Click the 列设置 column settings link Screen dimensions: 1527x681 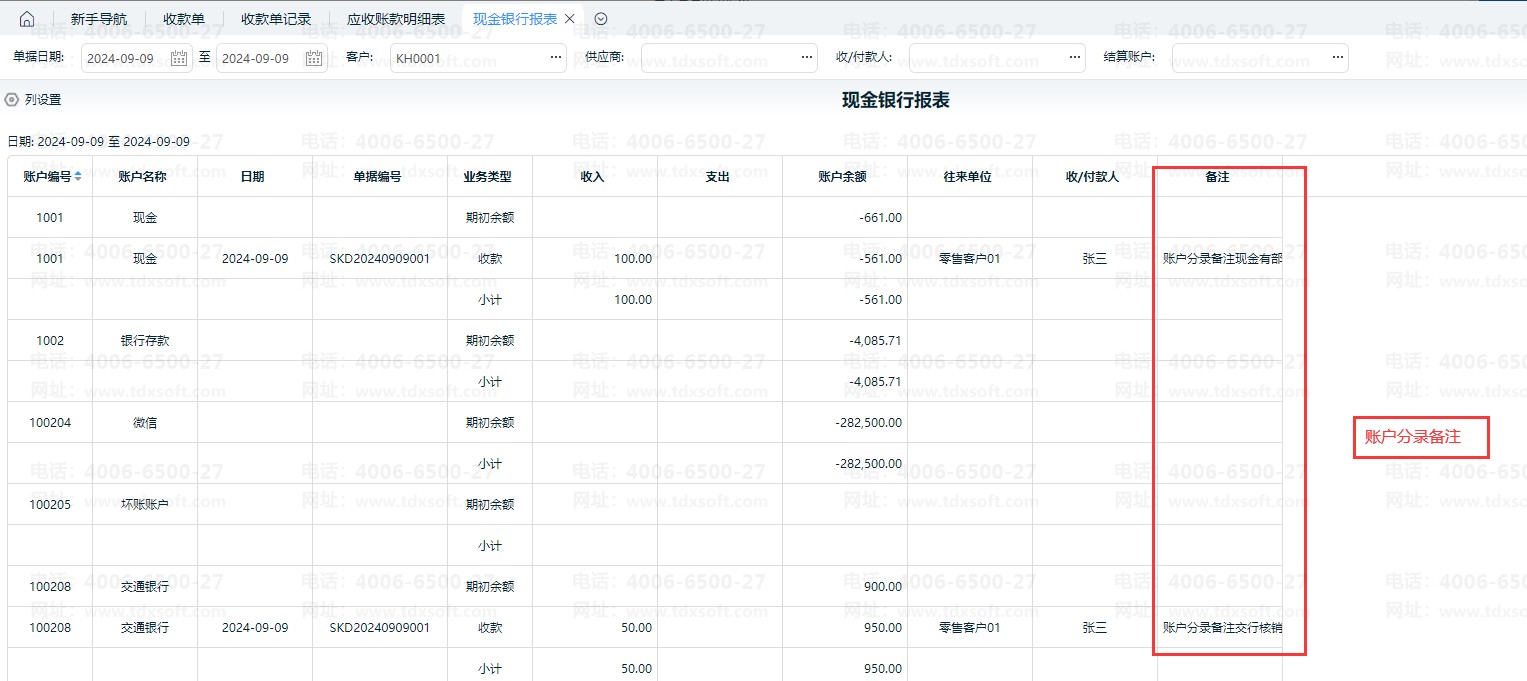tap(43, 100)
